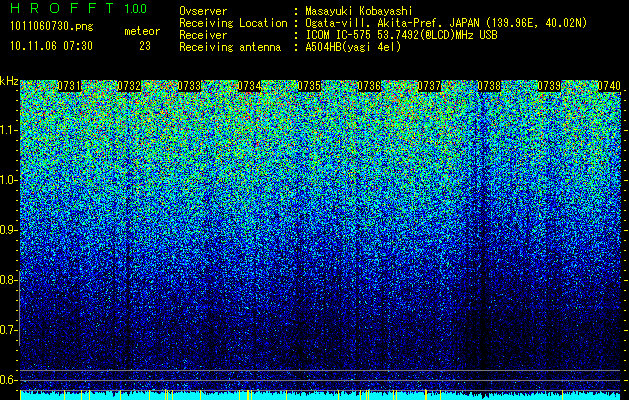This screenshot has height=400, width=629.
Task: Click the meteor label
Action: click(x=142, y=31)
